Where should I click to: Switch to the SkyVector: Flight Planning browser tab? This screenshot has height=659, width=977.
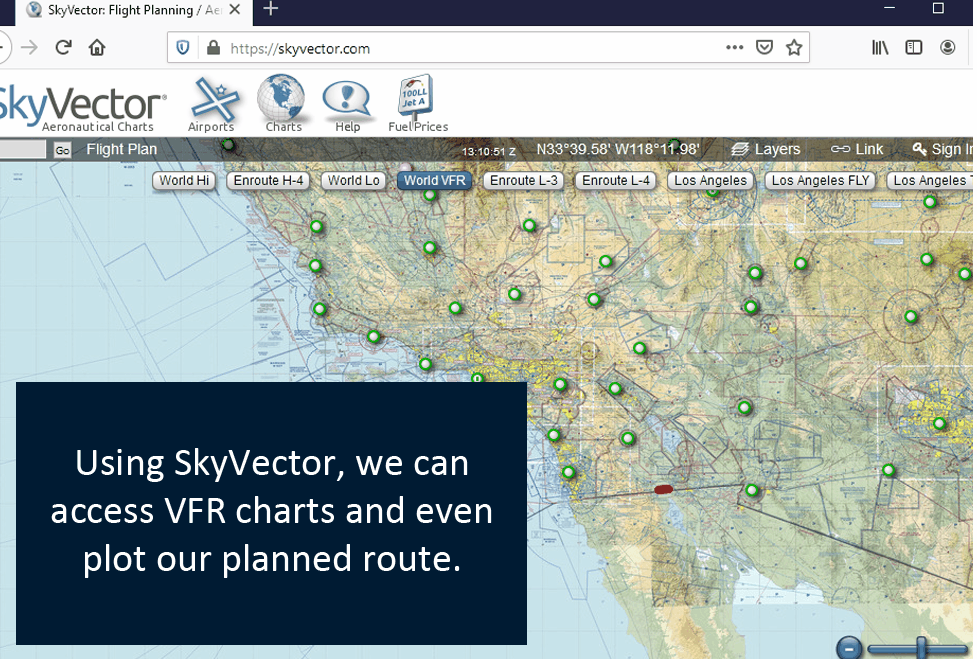click(x=134, y=10)
